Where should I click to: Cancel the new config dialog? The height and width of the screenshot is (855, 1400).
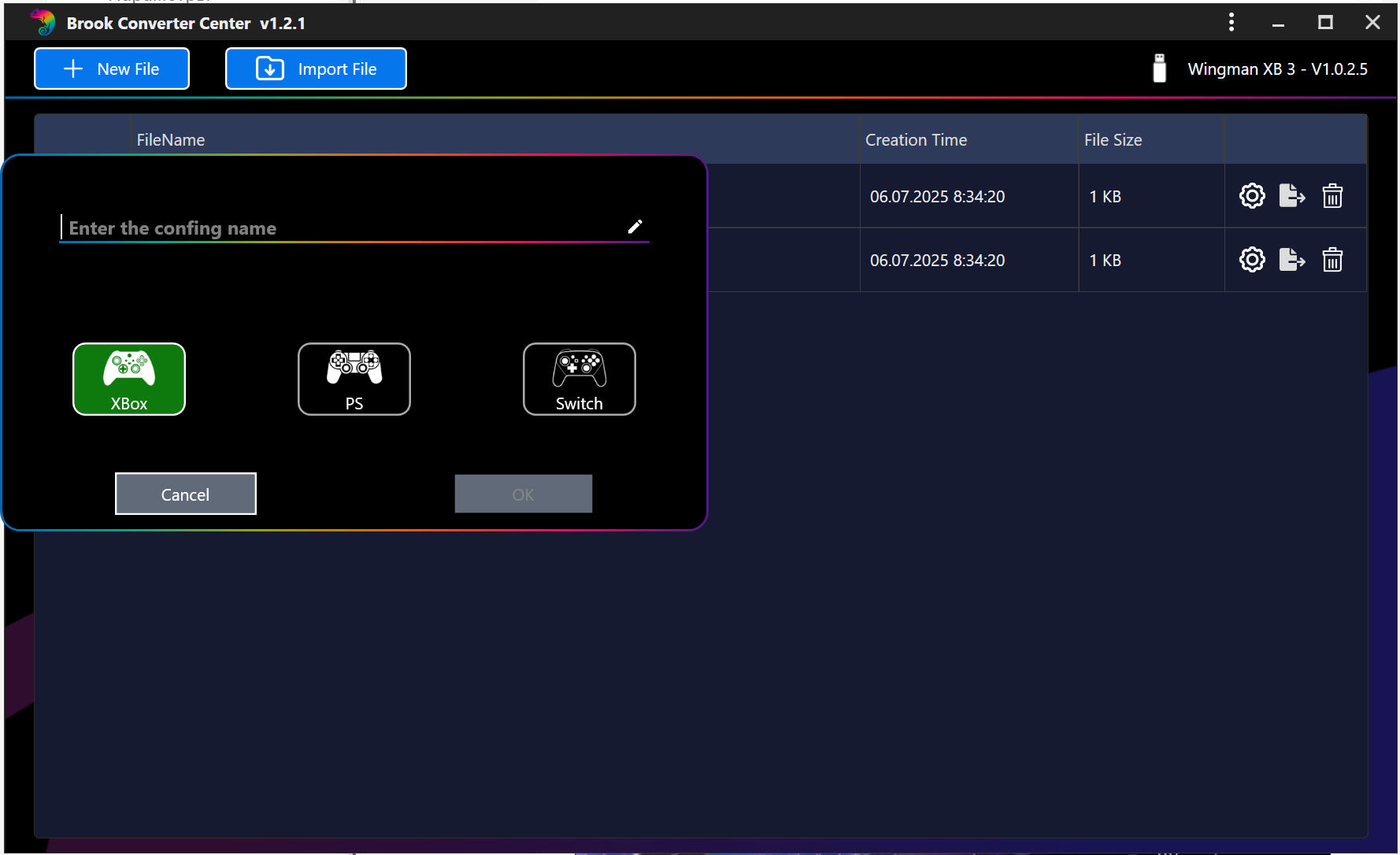pos(186,494)
